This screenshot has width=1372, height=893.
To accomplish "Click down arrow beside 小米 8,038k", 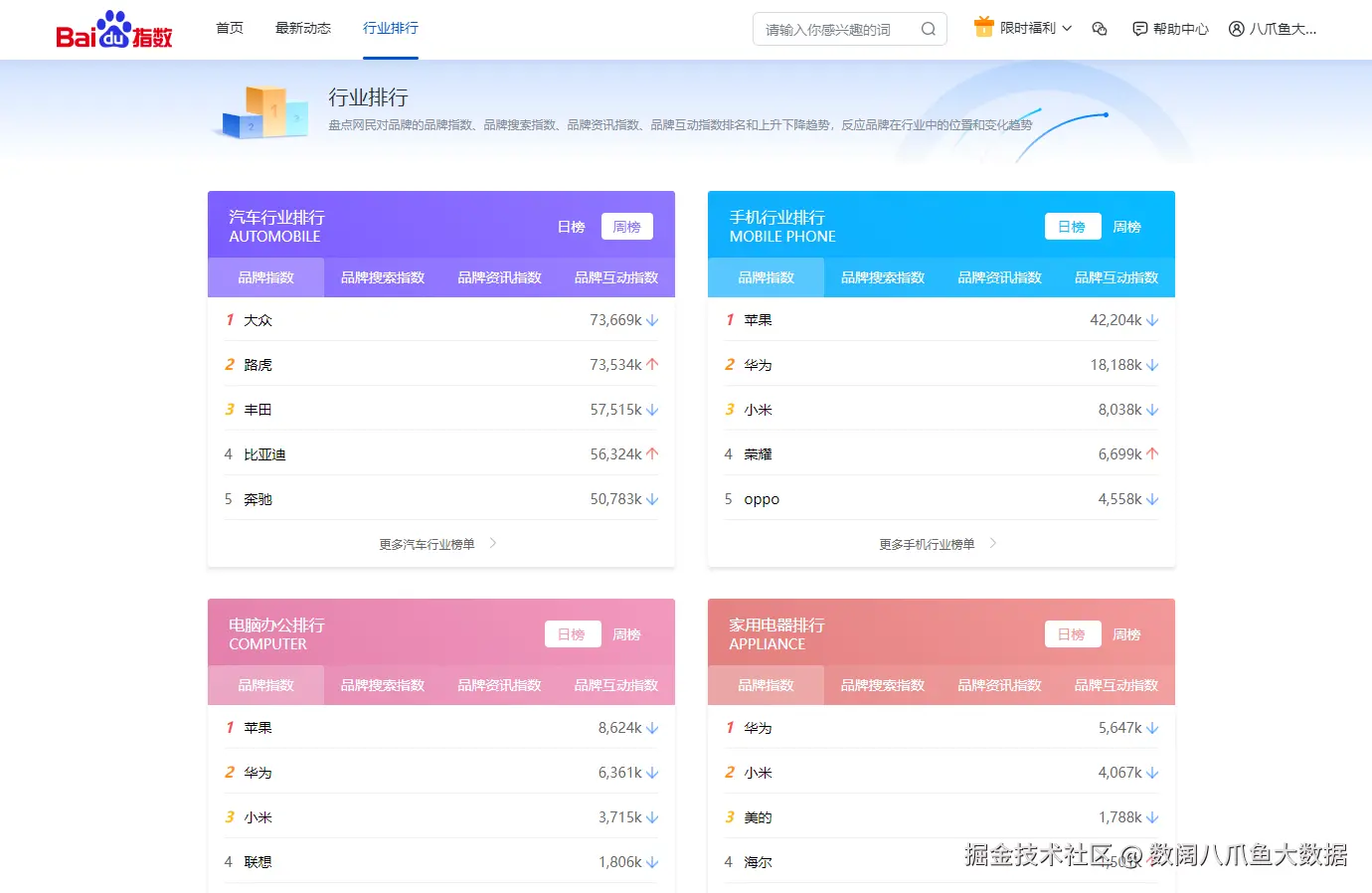I will (1152, 410).
